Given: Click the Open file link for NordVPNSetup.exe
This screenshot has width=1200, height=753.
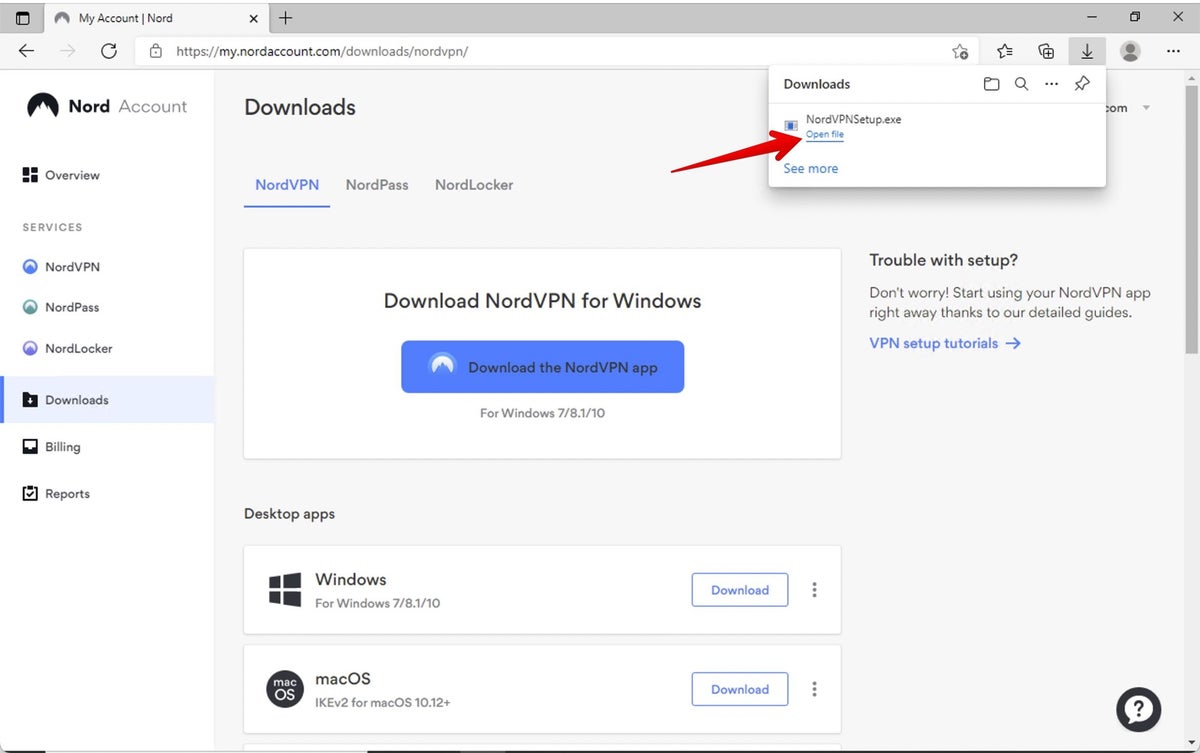Looking at the screenshot, I should [825, 135].
